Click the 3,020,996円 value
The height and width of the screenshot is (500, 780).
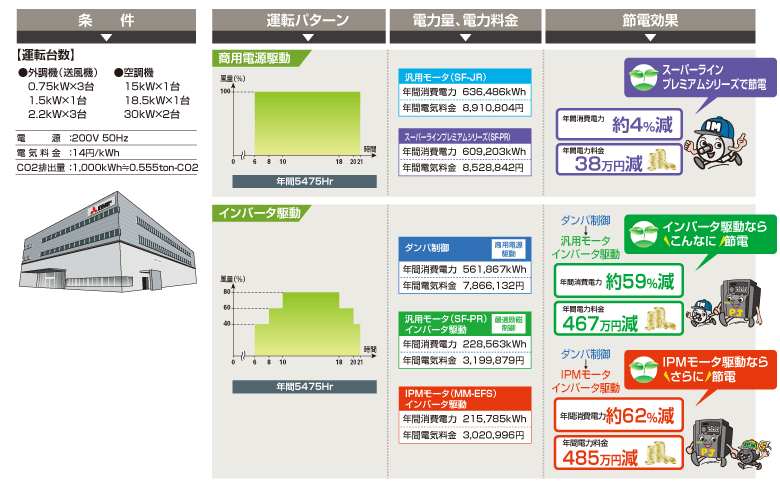pos(493,435)
